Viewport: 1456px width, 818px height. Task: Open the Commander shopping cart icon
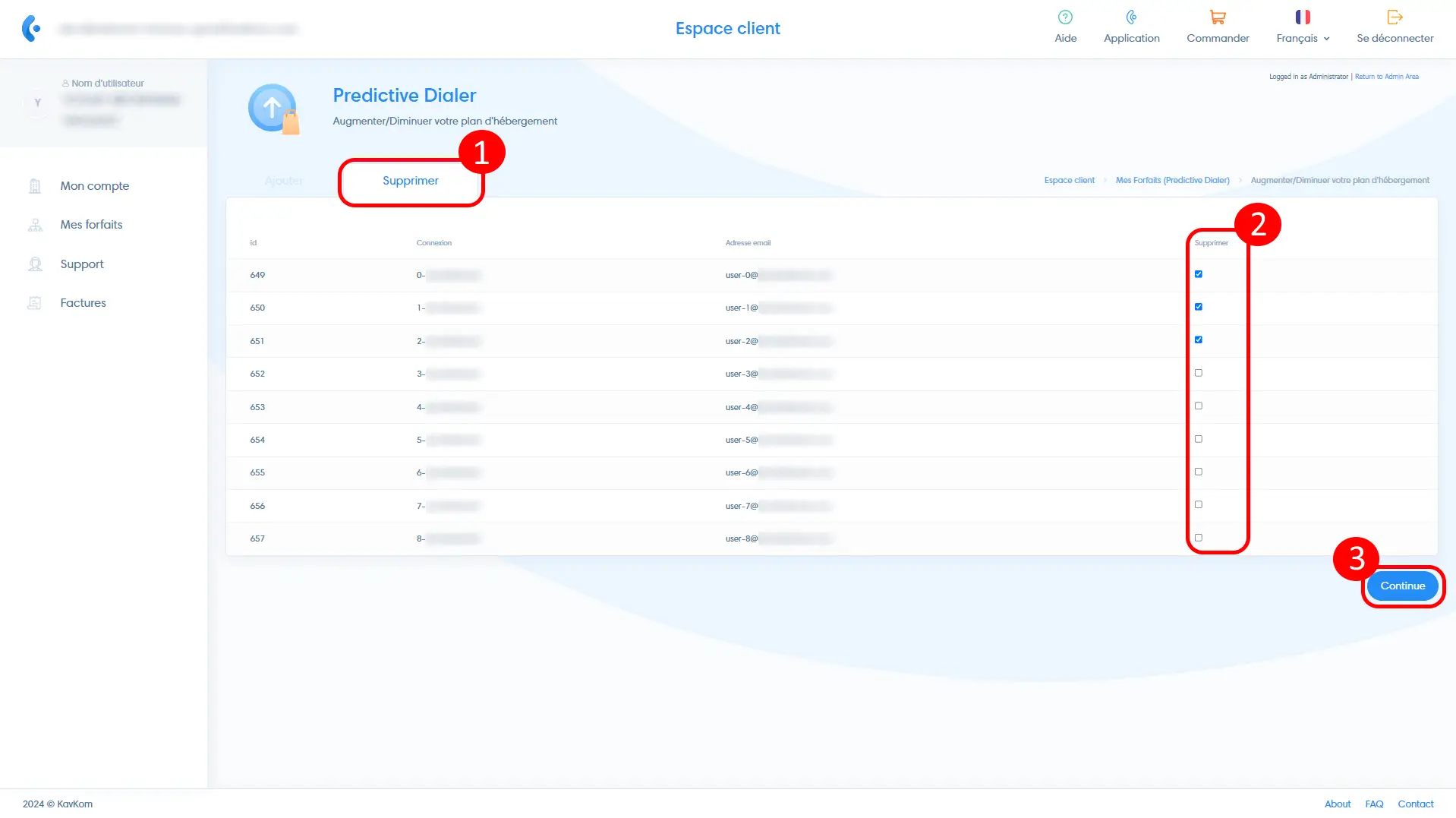tap(1218, 17)
